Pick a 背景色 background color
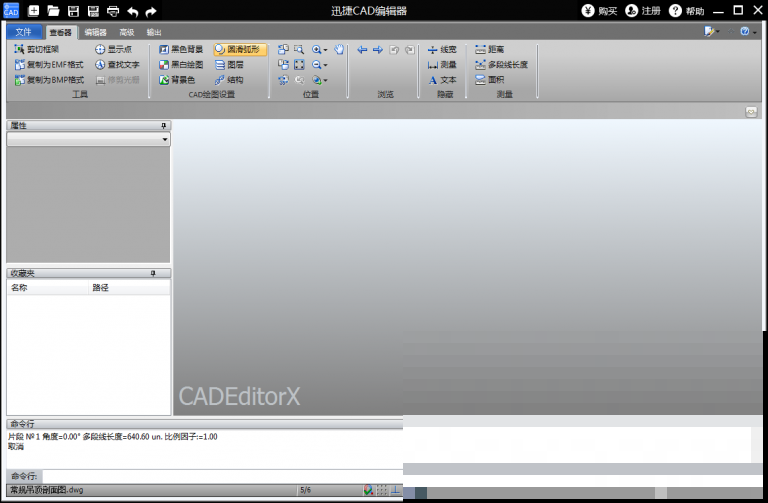Viewport: 768px width, 503px height. 177,79
